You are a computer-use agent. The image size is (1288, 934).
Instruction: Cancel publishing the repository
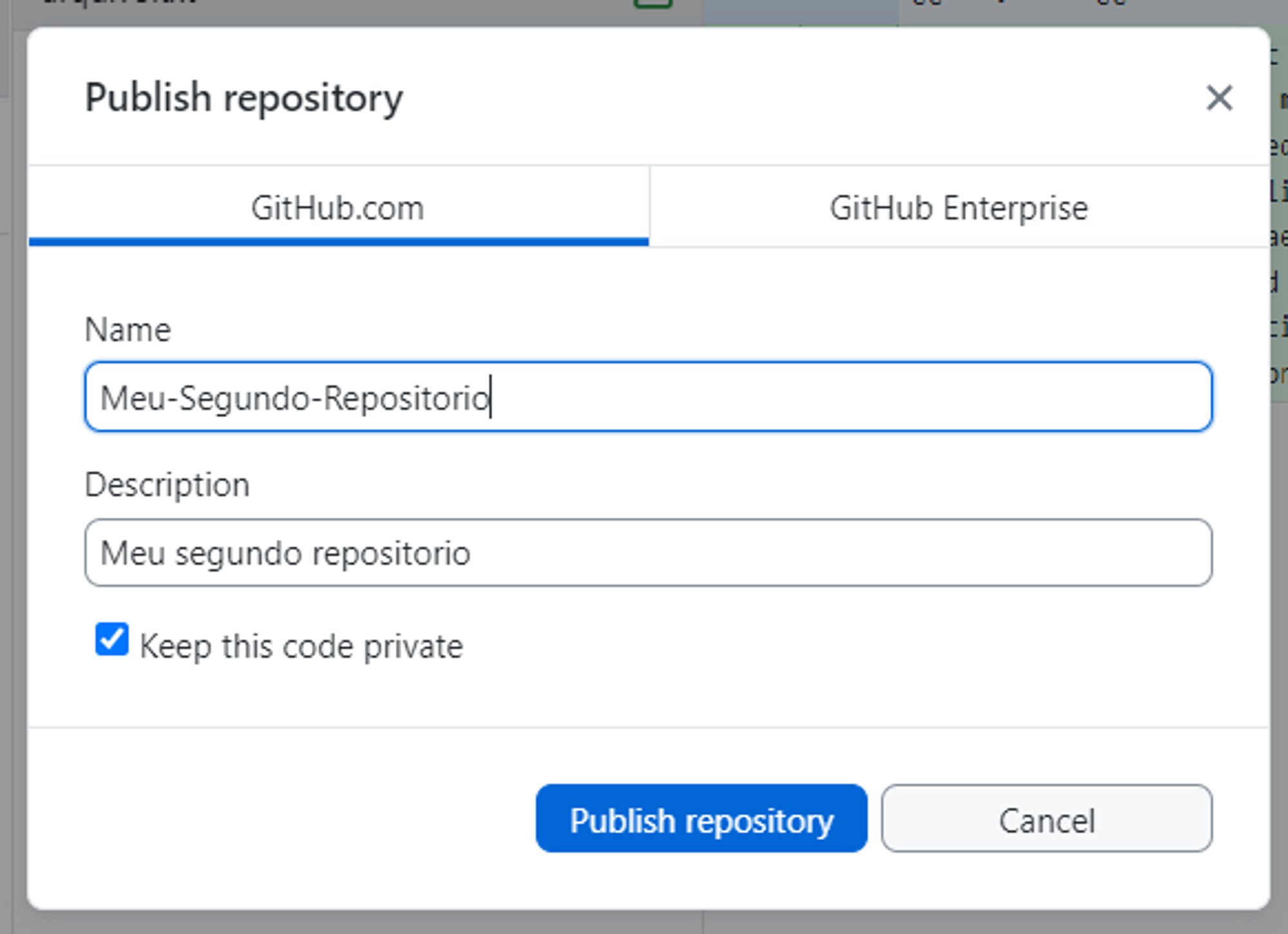(1046, 819)
